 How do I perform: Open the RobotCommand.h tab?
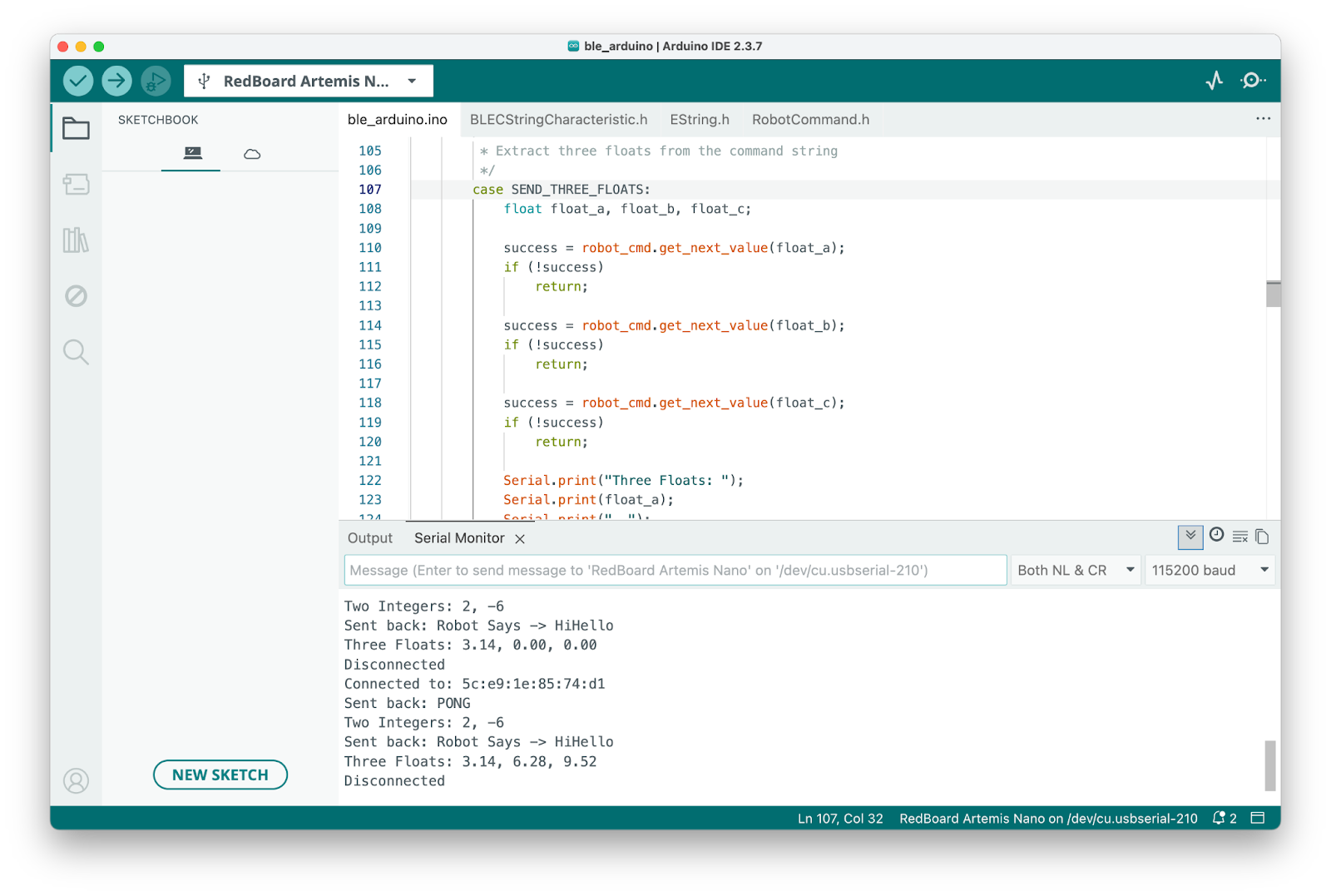point(809,119)
